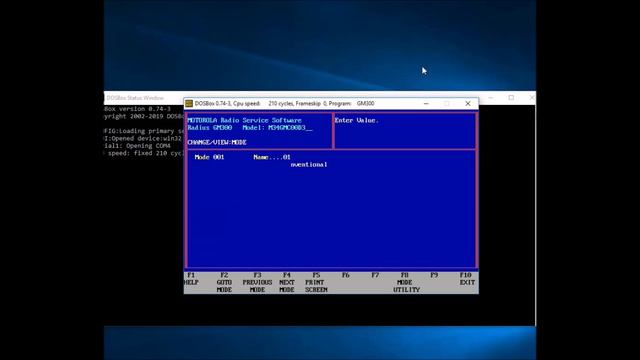
Task: Select F4 NEXT MODE option
Action: (287, 282)
